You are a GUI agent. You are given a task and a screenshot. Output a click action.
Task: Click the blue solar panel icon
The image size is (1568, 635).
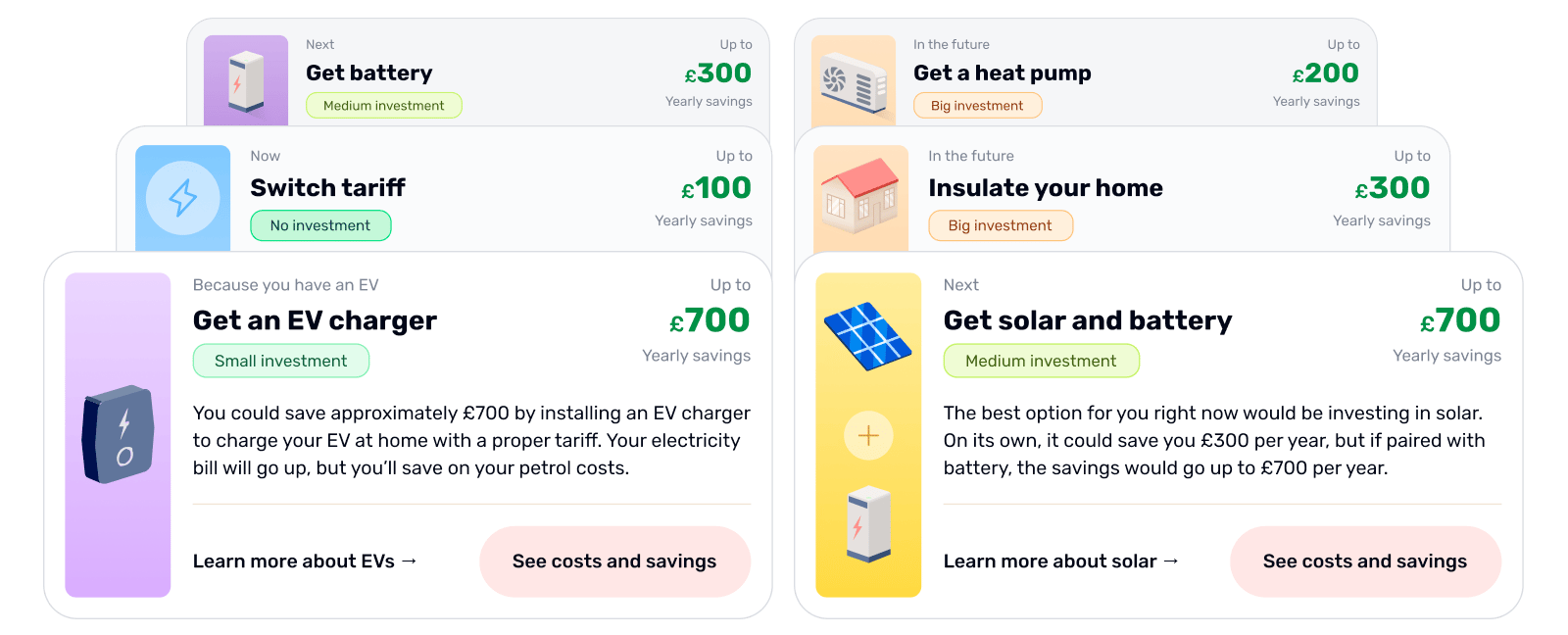(867, 335)
